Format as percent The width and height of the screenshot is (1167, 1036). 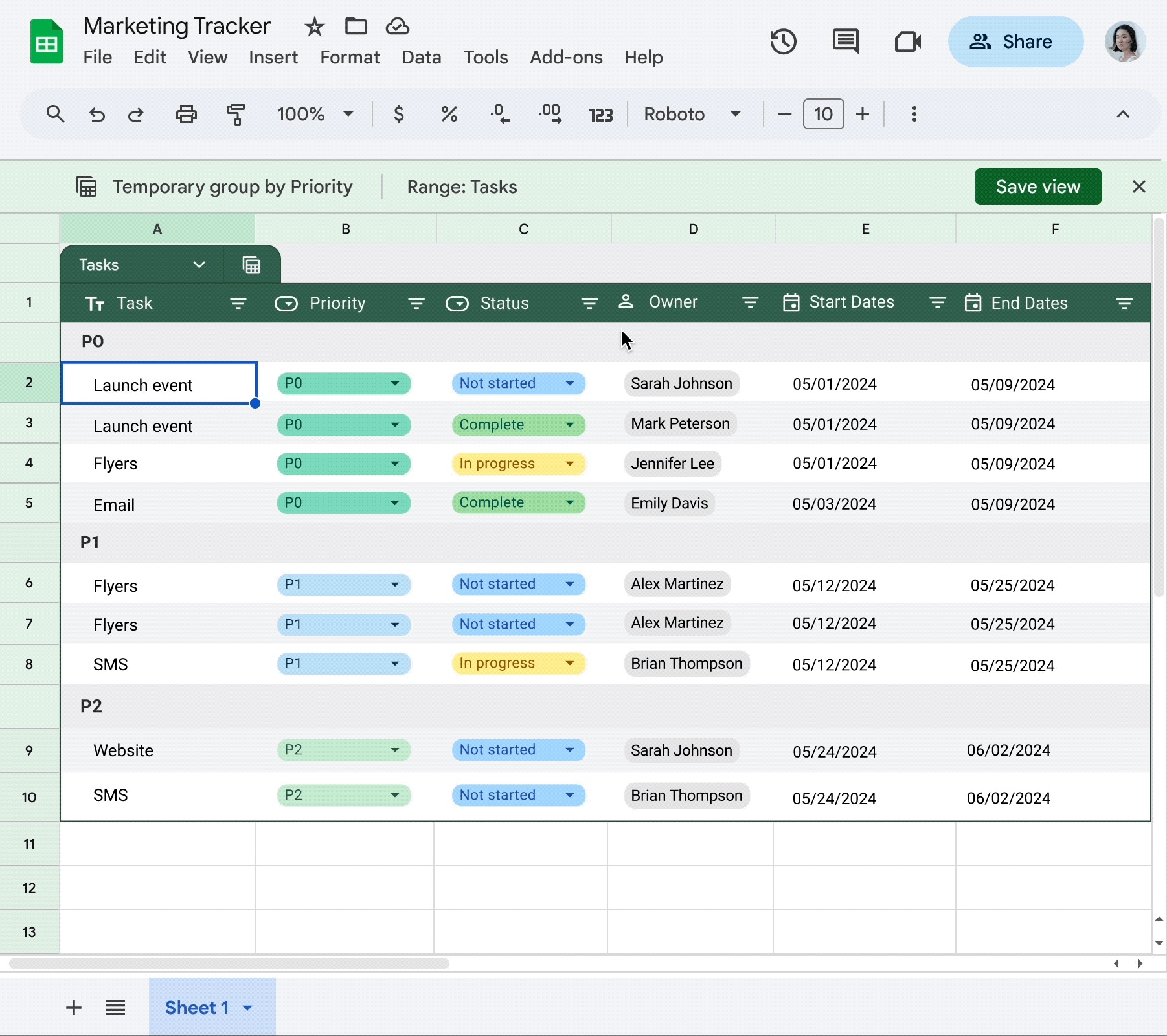[449, 114]
